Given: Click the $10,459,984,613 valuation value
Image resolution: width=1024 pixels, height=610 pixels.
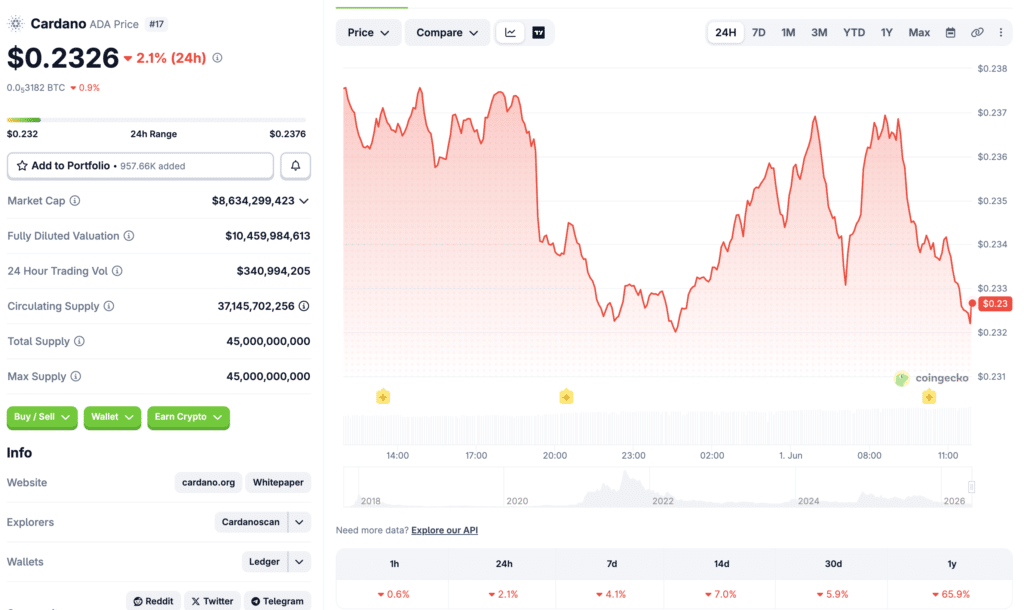Looking at the screenshot, I should 268,236.
